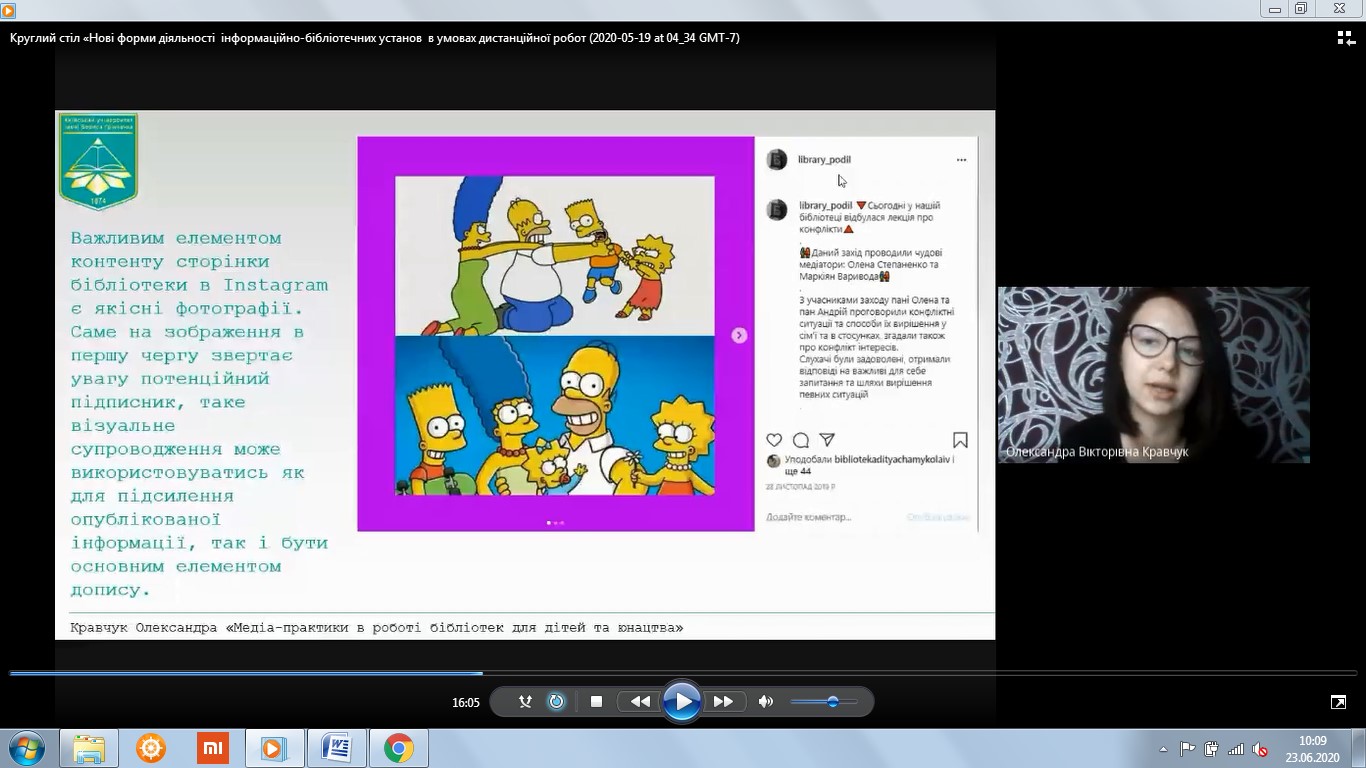Open the network tray icon
This screenshot has height=768, width=1366.
tap(1236, 749)
